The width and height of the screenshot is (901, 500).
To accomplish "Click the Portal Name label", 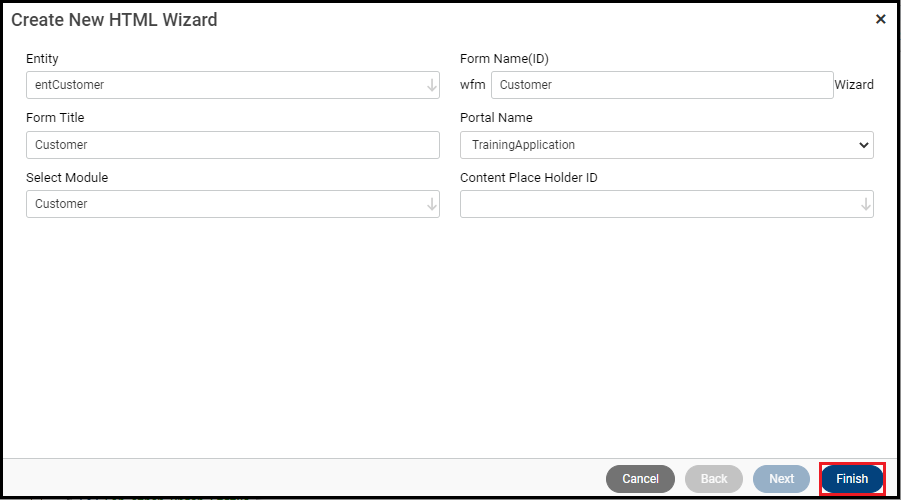I will [496, 118].
